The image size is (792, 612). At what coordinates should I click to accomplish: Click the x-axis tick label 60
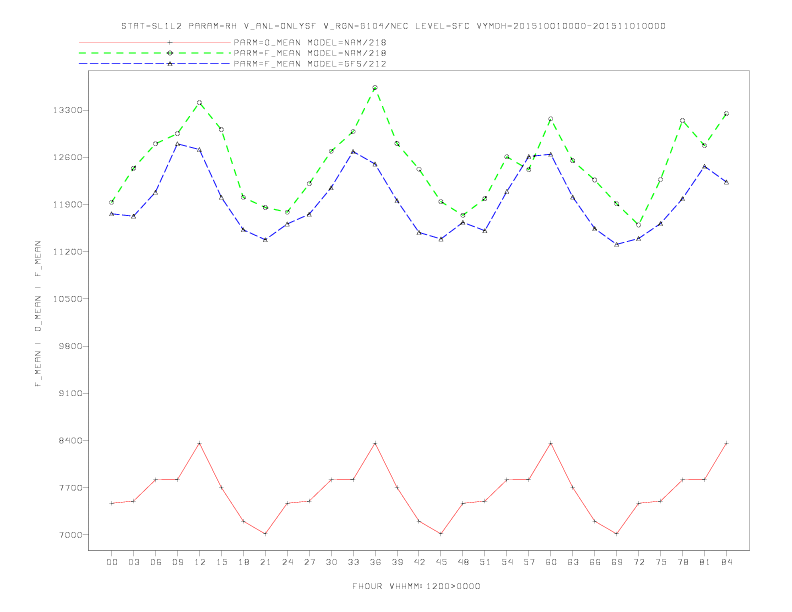(551, 562)
